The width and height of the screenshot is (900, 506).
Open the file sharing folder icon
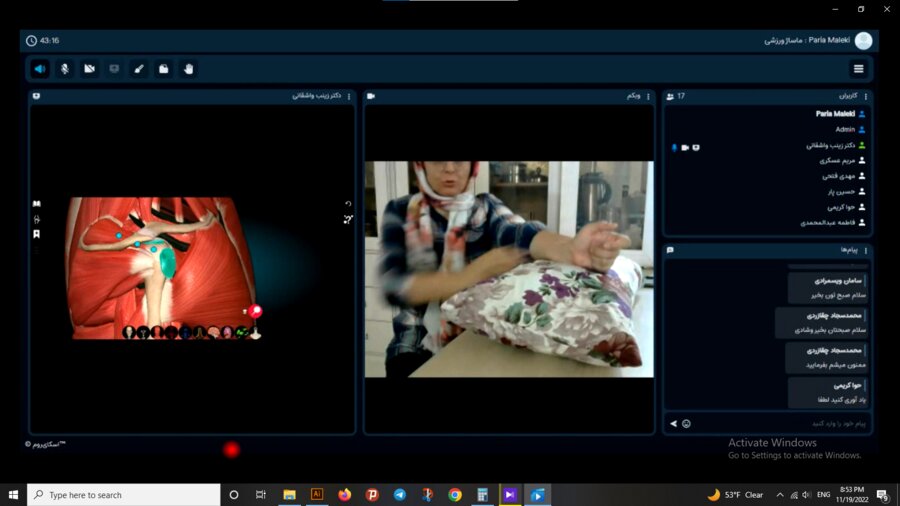click(164, 69)
